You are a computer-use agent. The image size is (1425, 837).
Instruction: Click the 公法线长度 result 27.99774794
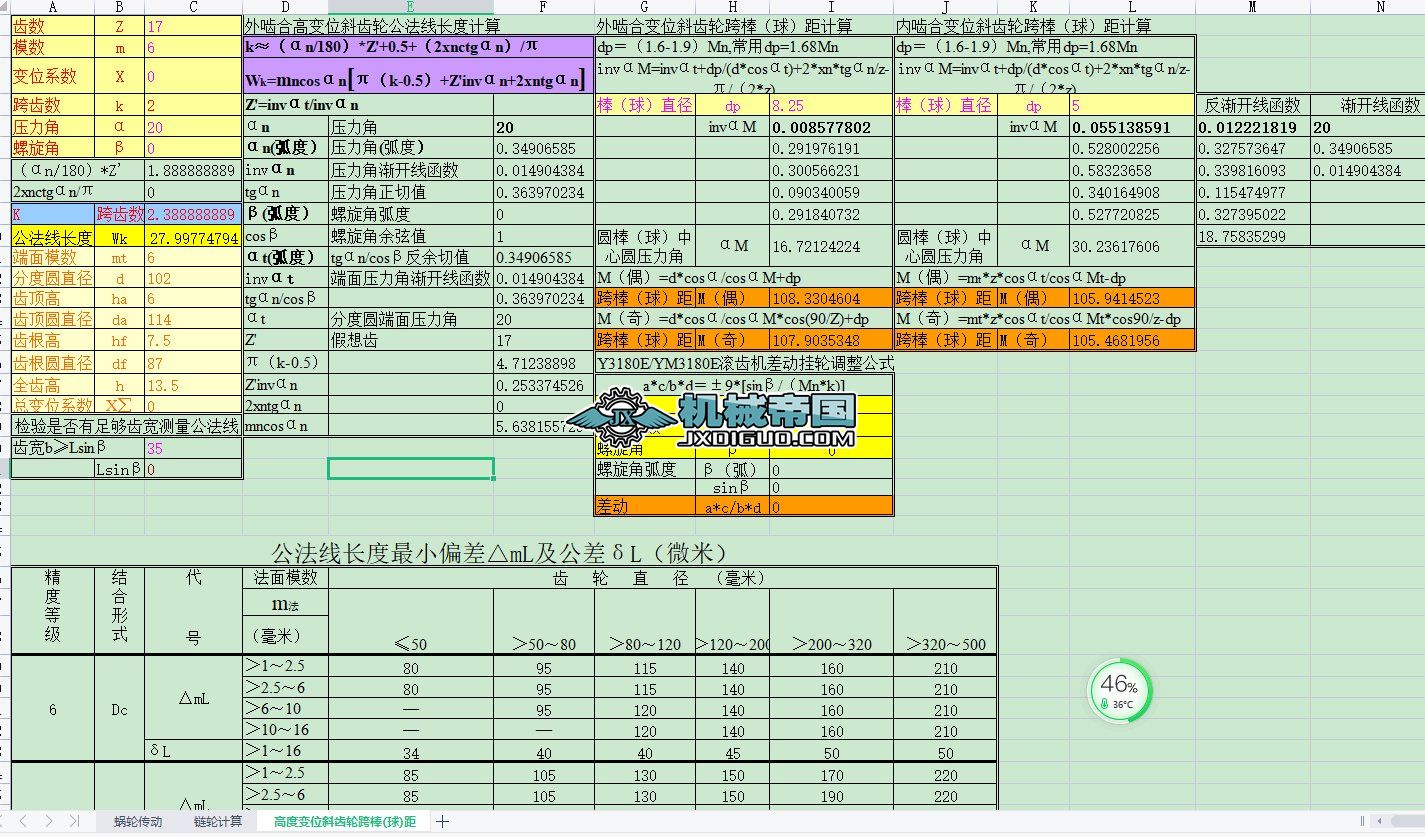pos(193,238)
